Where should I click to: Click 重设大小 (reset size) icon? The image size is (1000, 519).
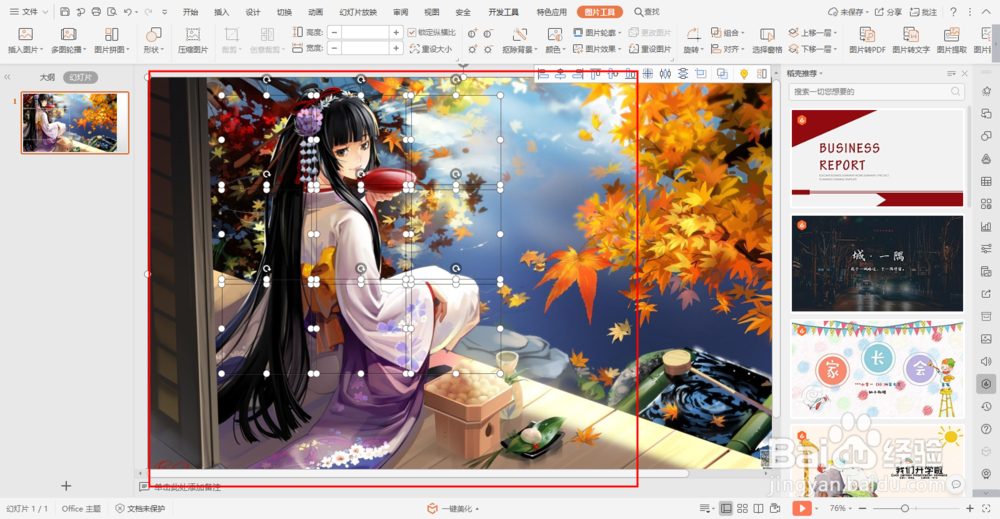(x=430, y=48)
